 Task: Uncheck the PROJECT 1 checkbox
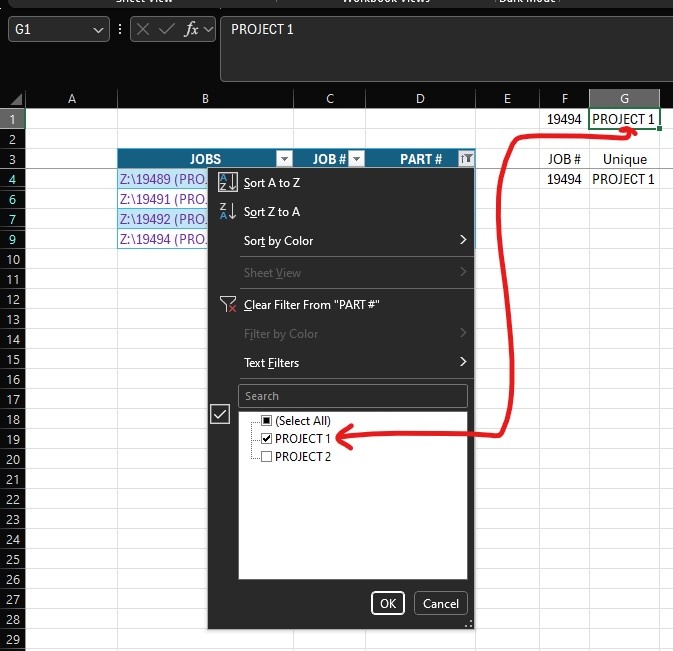coord(267,438)
